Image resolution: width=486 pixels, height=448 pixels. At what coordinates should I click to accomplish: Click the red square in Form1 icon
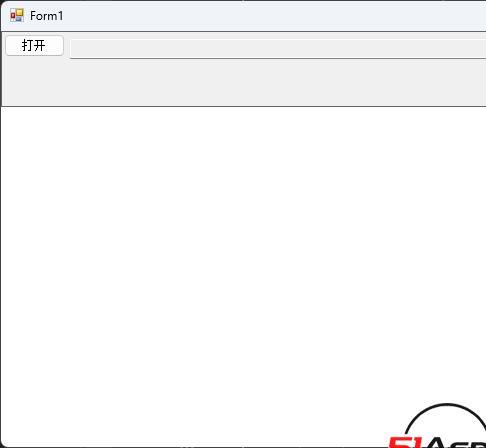click(x=13, y=16)
